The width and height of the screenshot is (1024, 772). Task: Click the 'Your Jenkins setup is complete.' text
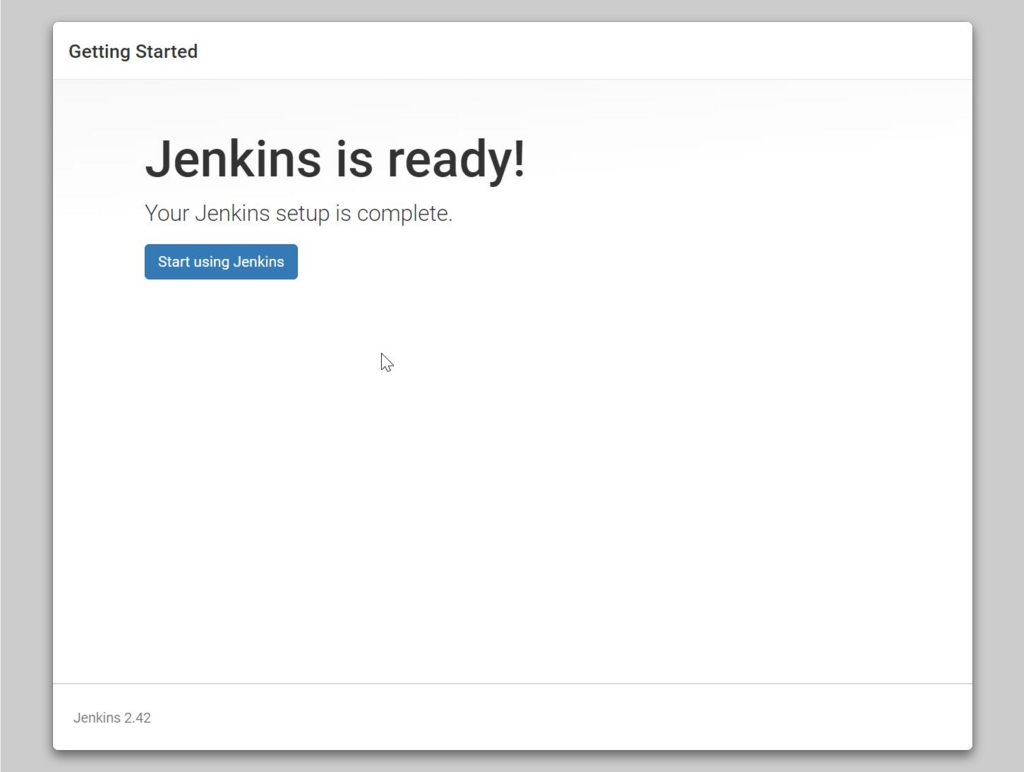tap(298, 214)
